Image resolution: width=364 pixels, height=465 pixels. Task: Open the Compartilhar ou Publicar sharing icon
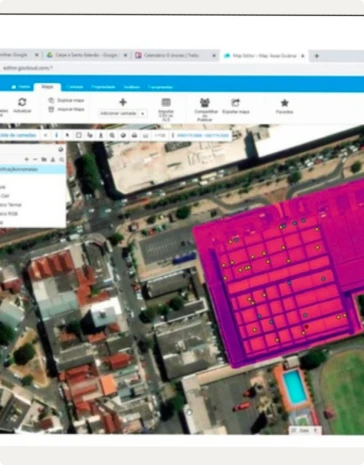(x=205, y=102)
